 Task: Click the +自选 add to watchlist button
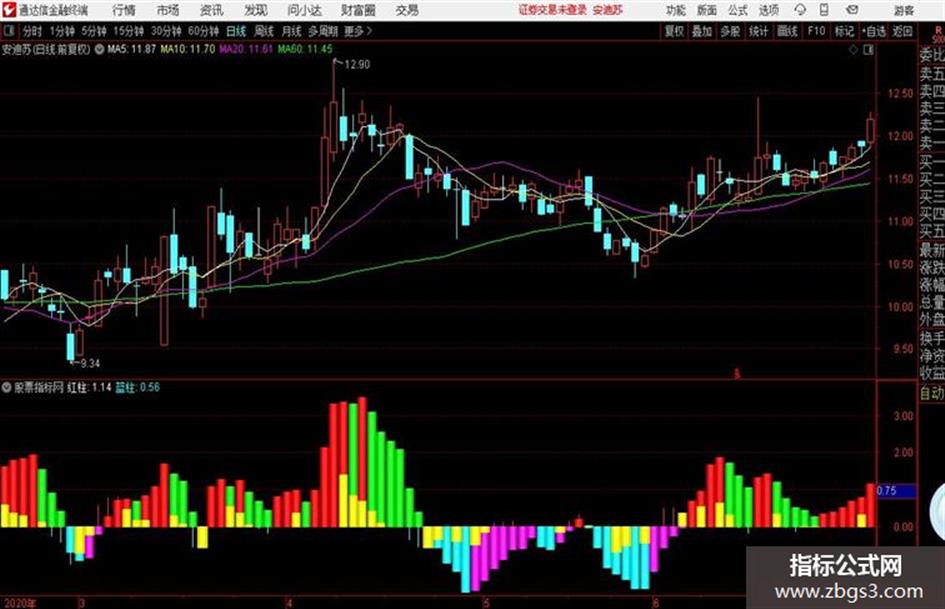pos(873,31)
